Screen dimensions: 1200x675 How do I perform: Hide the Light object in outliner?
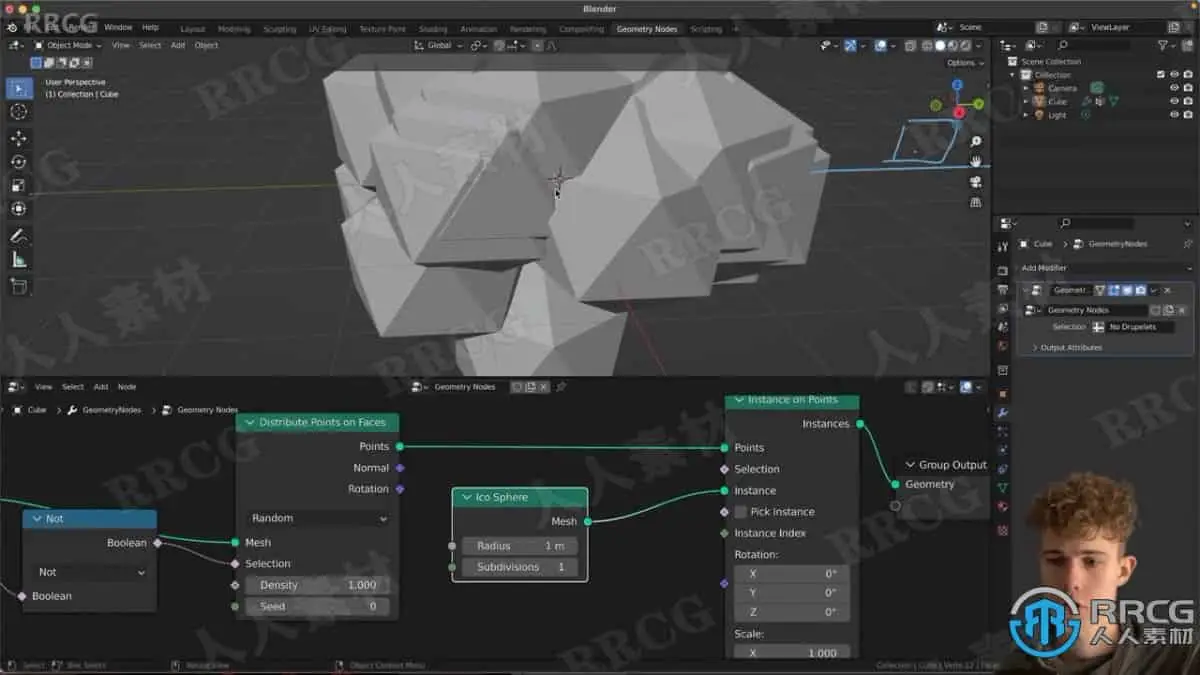coord(1174,115)
